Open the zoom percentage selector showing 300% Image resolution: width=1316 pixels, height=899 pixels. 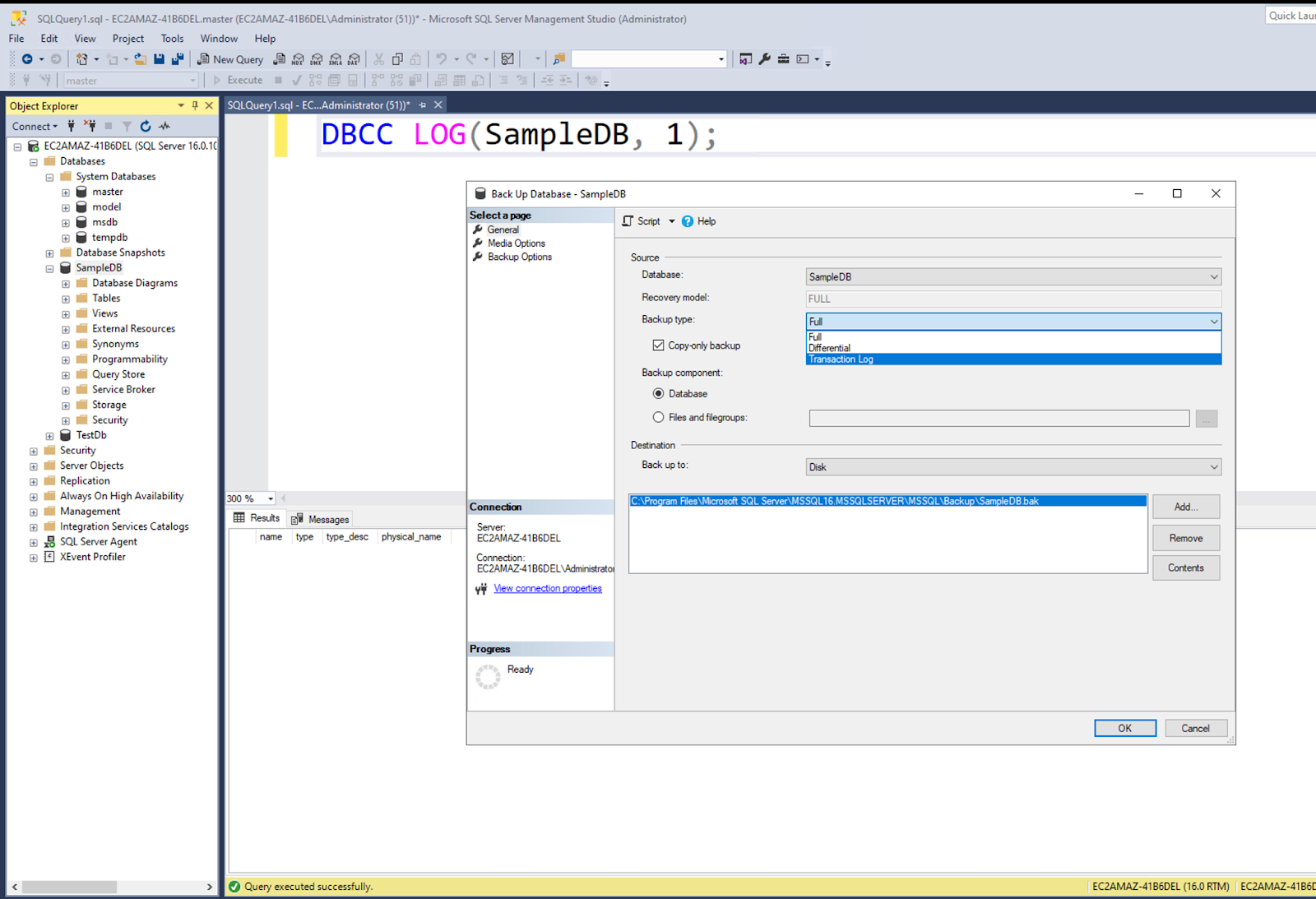(271, 498)
